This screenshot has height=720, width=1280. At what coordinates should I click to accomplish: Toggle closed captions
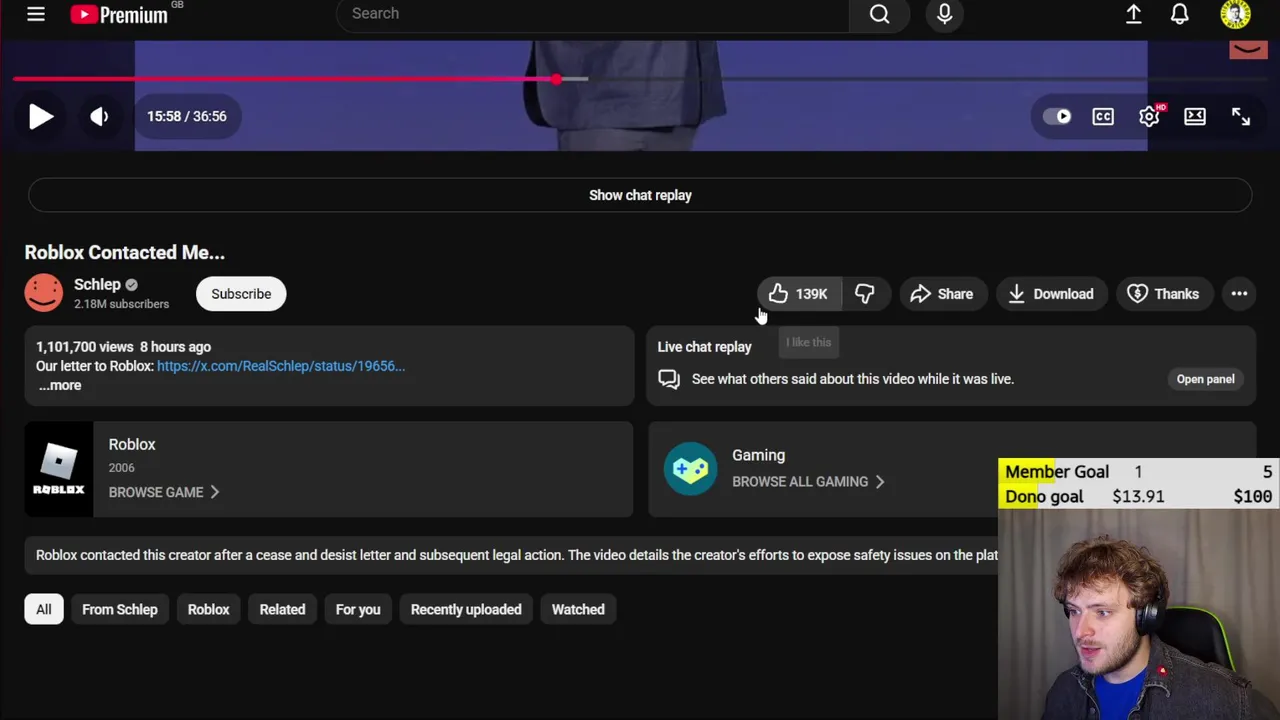click(x=1103, y=116)
